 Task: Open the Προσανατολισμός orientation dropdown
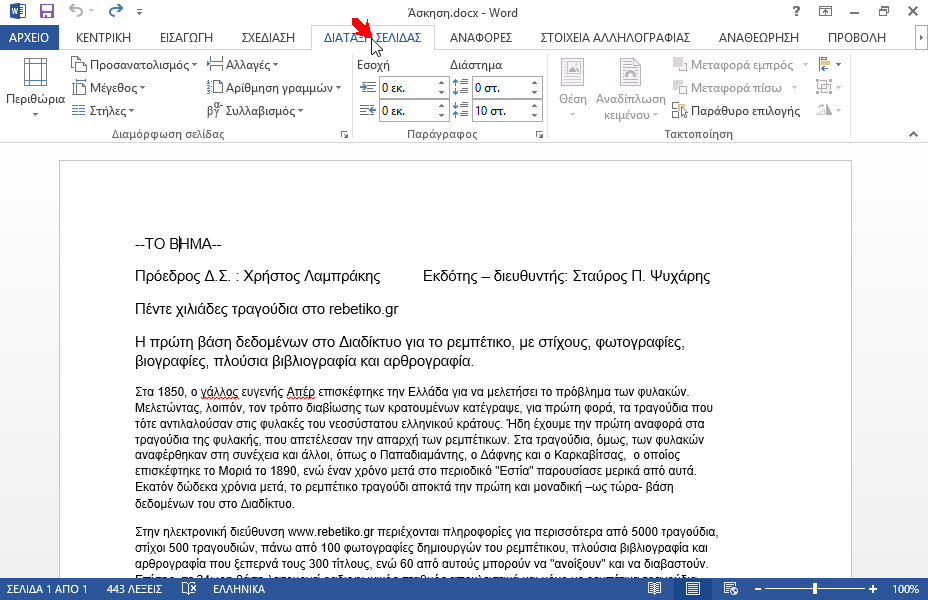pyautogui.click(x=134, y=64)
